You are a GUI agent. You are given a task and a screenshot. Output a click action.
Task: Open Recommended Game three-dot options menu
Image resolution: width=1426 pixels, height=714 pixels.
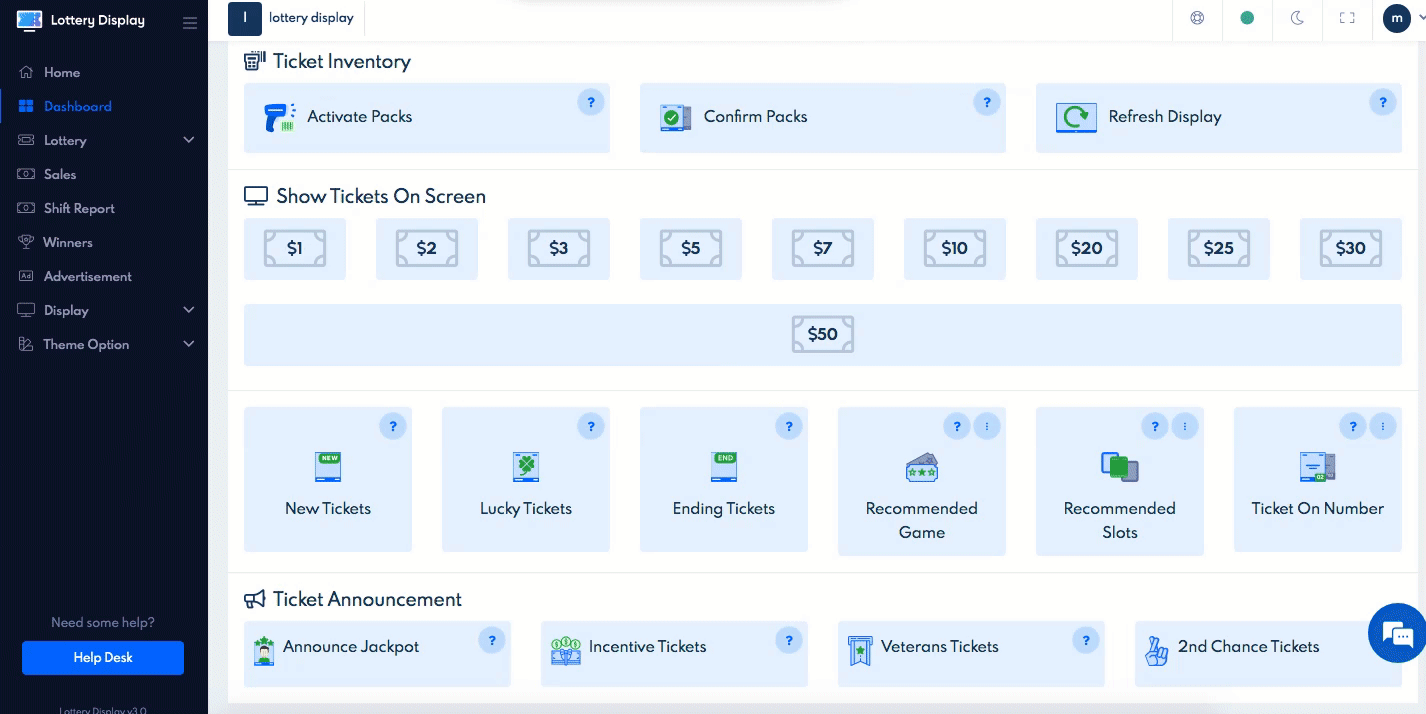pos(987,427)
